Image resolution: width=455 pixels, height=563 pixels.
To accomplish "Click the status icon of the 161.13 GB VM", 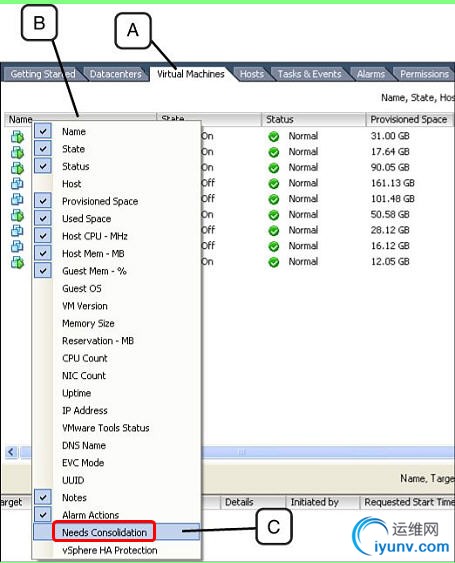I will [x=274, y=183].
